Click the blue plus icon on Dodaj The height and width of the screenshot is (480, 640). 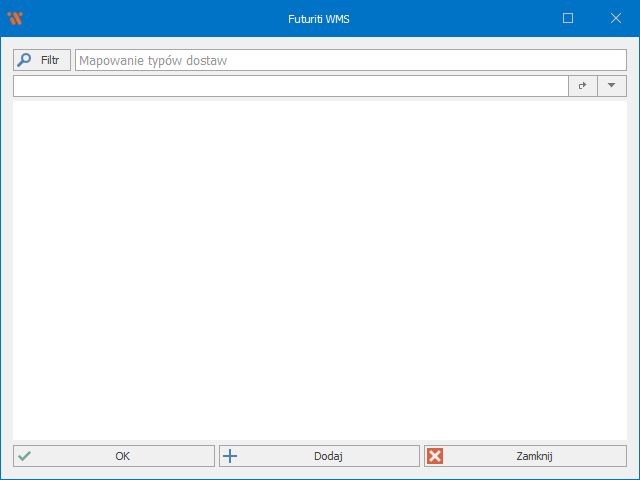coord(230,456)
